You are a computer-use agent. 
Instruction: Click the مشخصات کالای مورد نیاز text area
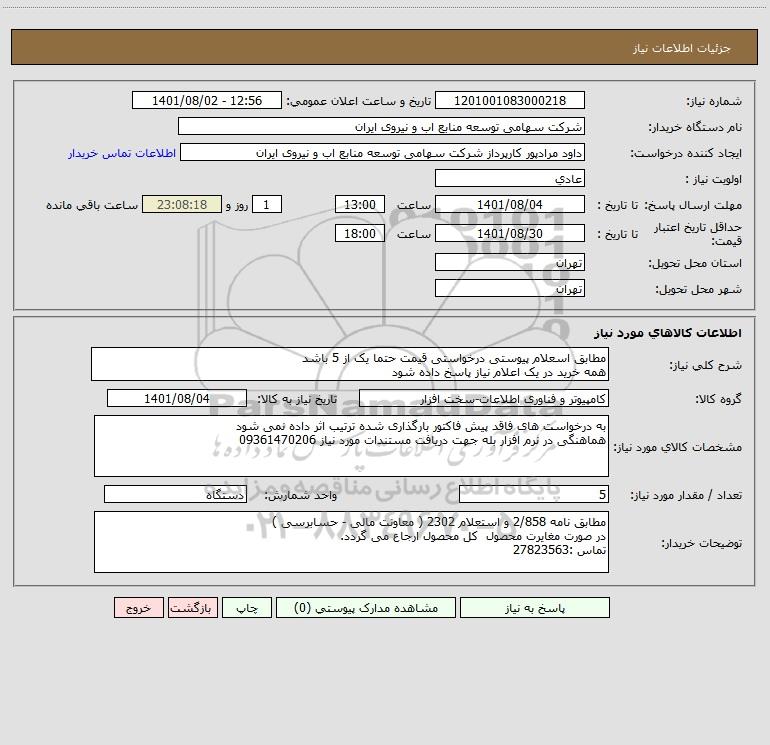coord(351,446)
